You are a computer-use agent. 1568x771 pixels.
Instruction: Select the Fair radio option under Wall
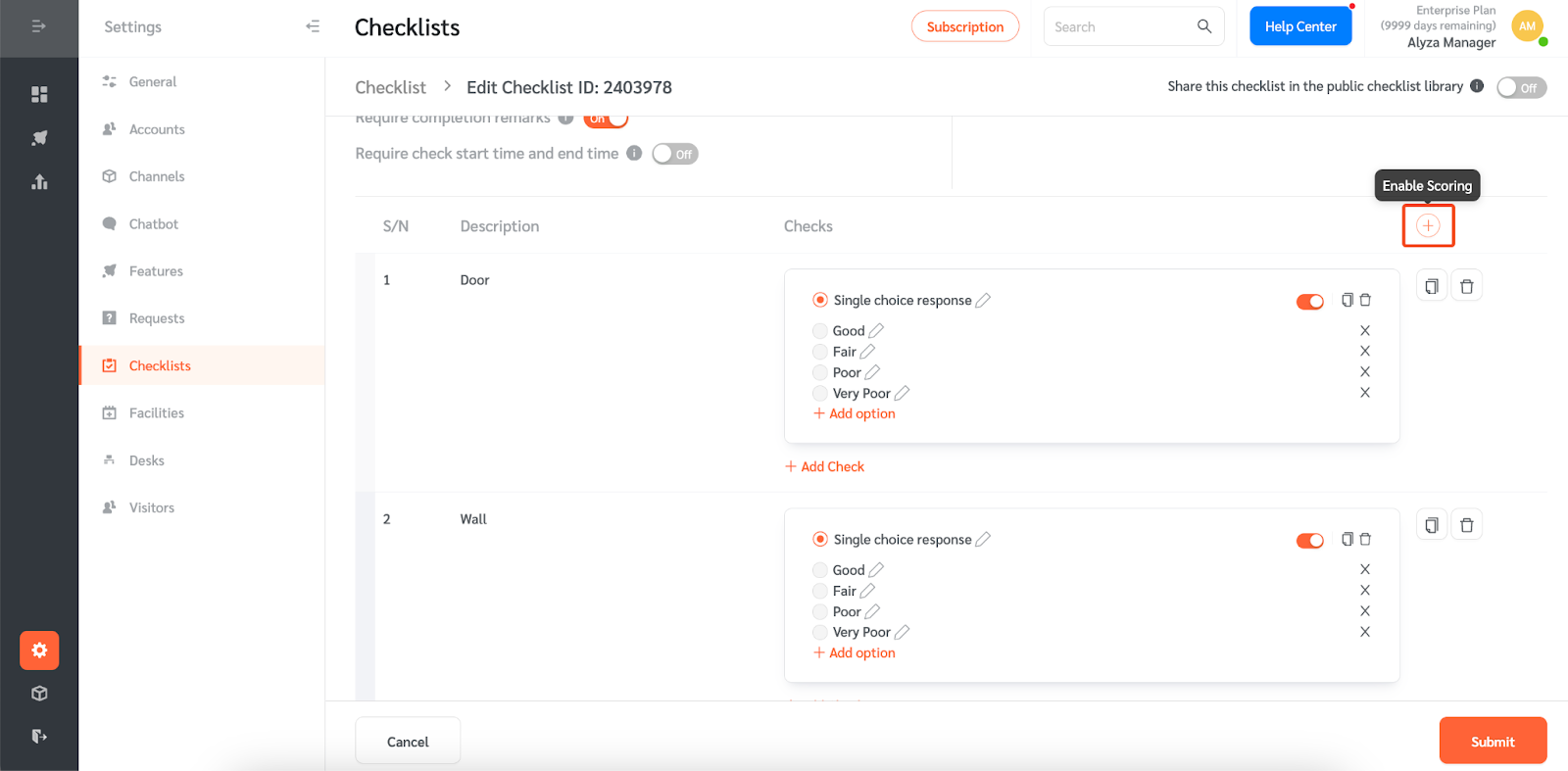tap(820, 591)
